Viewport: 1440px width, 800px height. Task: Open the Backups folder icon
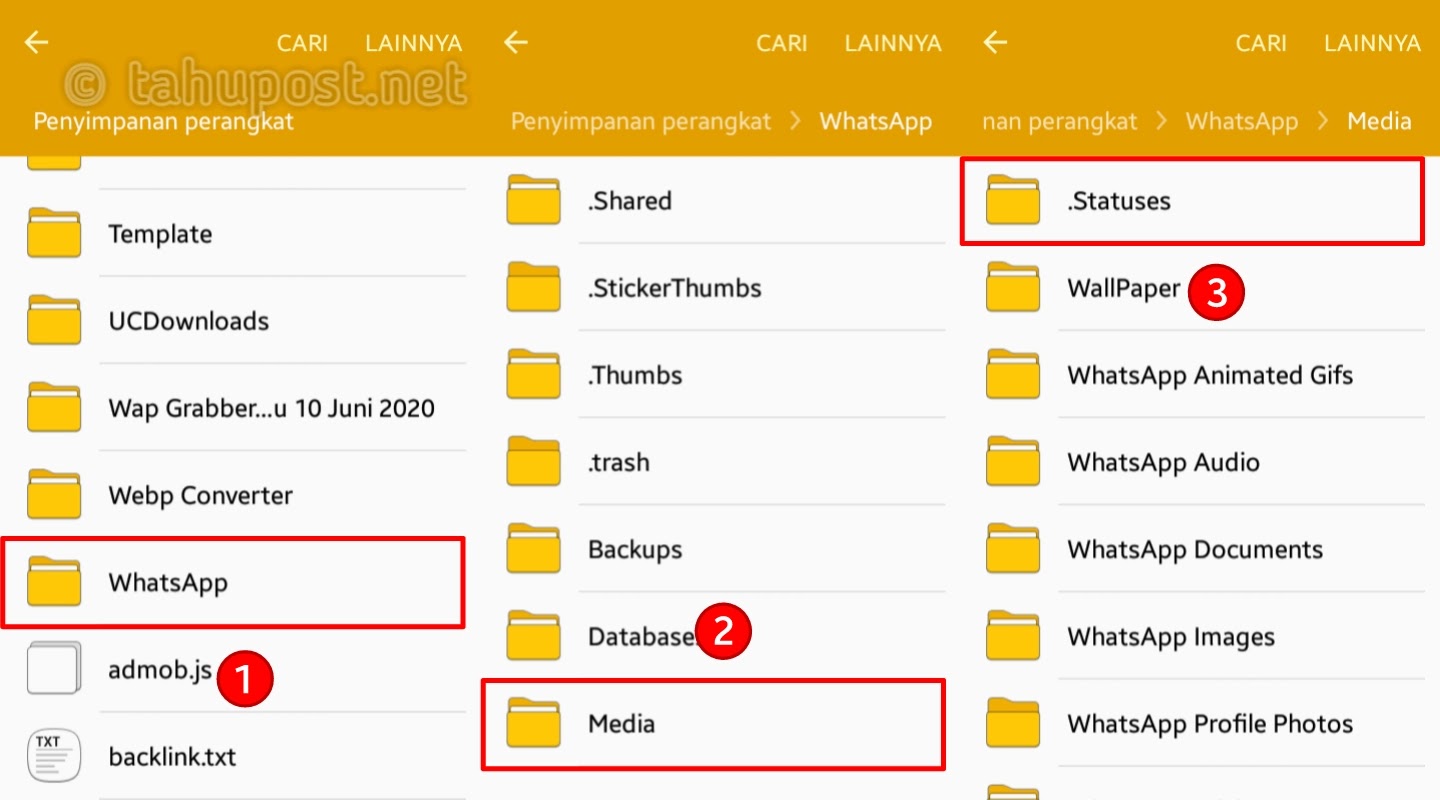[533, 548]
